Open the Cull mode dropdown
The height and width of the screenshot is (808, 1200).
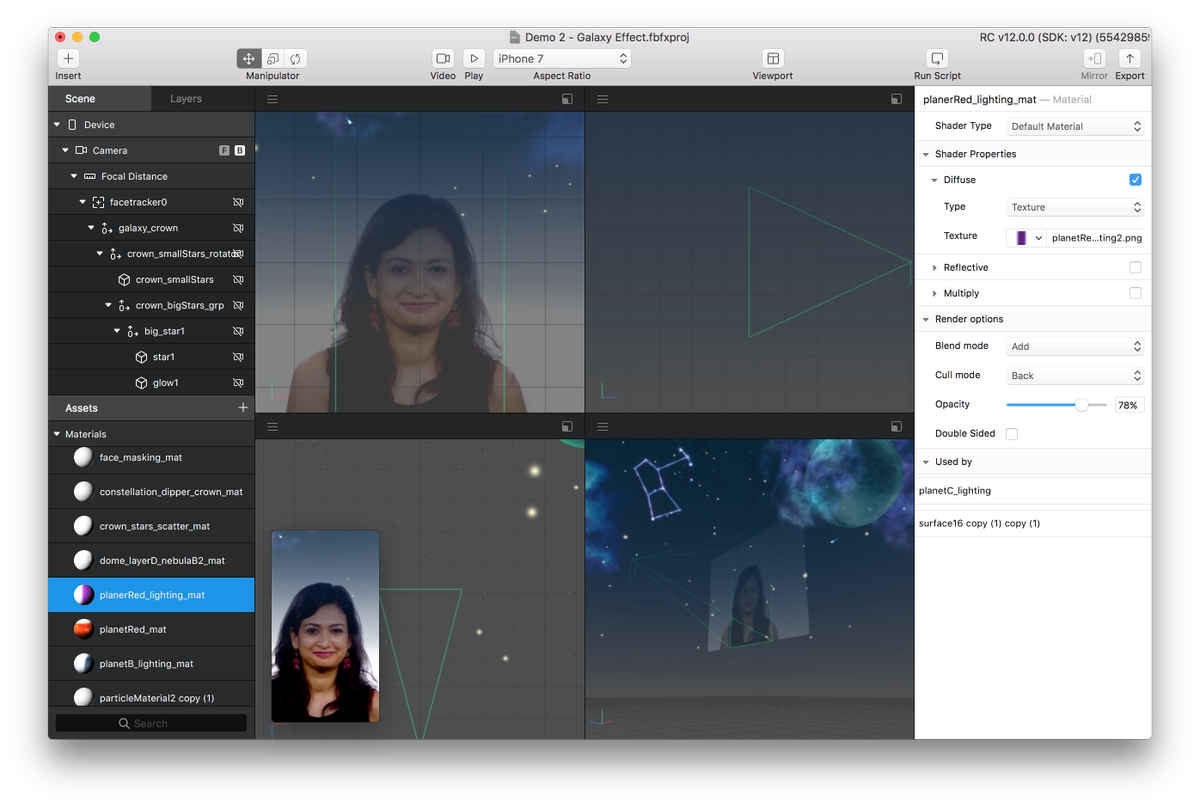(x=1075, y=376)
